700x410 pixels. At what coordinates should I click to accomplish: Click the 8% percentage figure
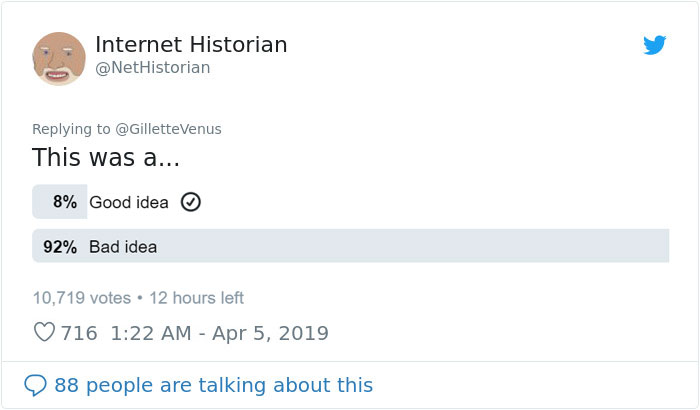click(65, 202)
